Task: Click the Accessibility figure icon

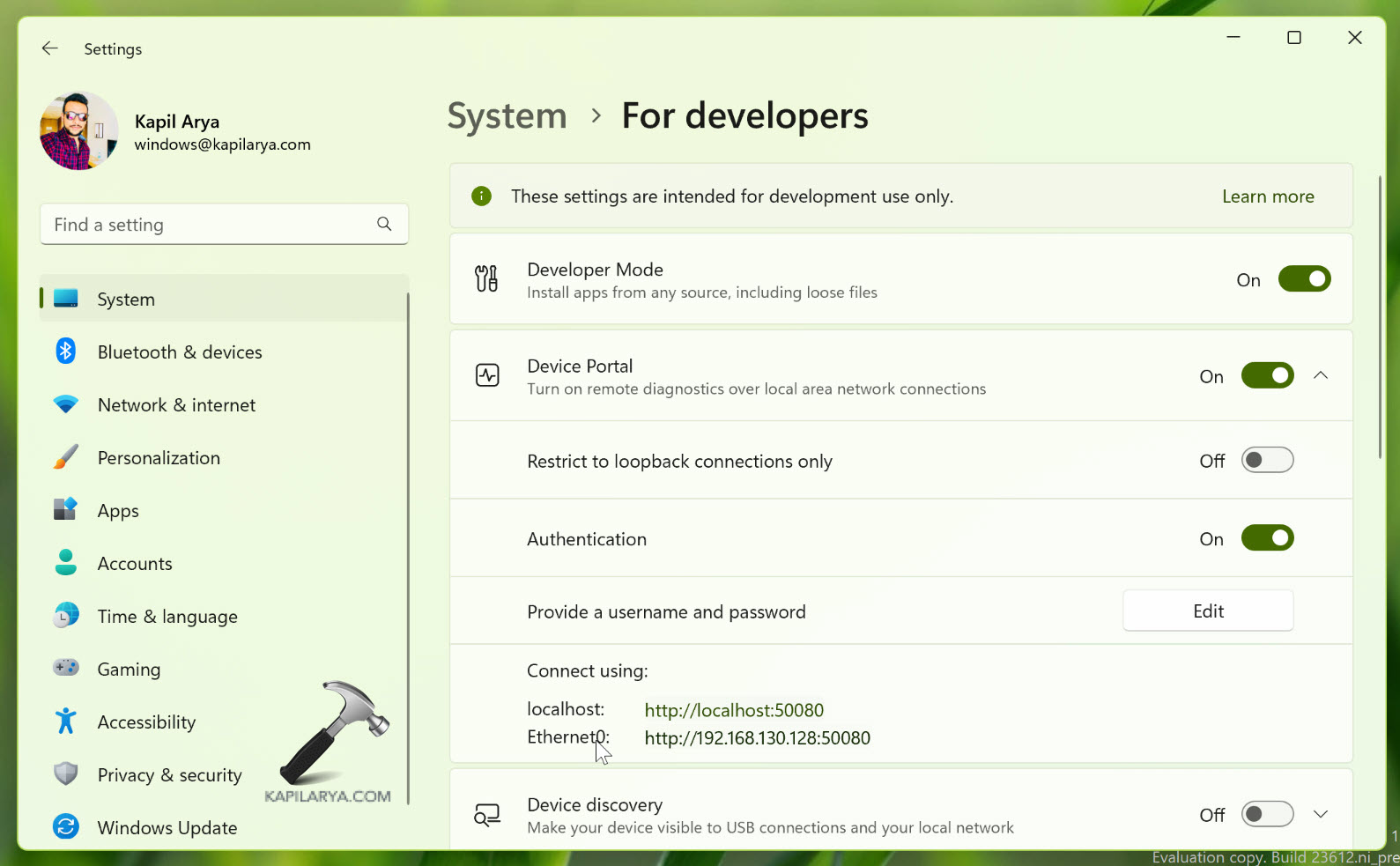Action: click(66, 722)
